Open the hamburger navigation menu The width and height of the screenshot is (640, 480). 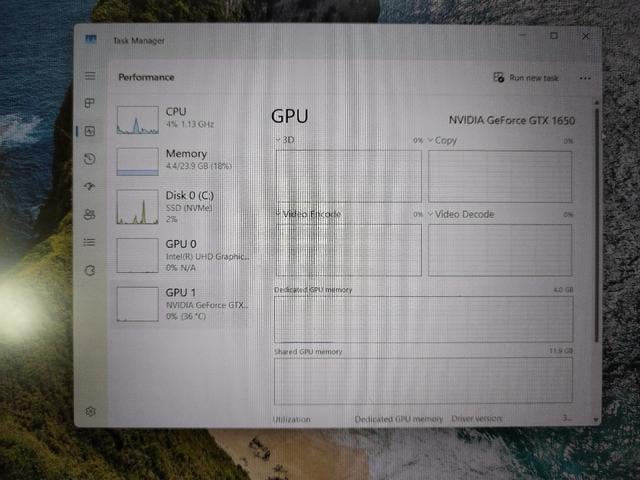point(90,76)
